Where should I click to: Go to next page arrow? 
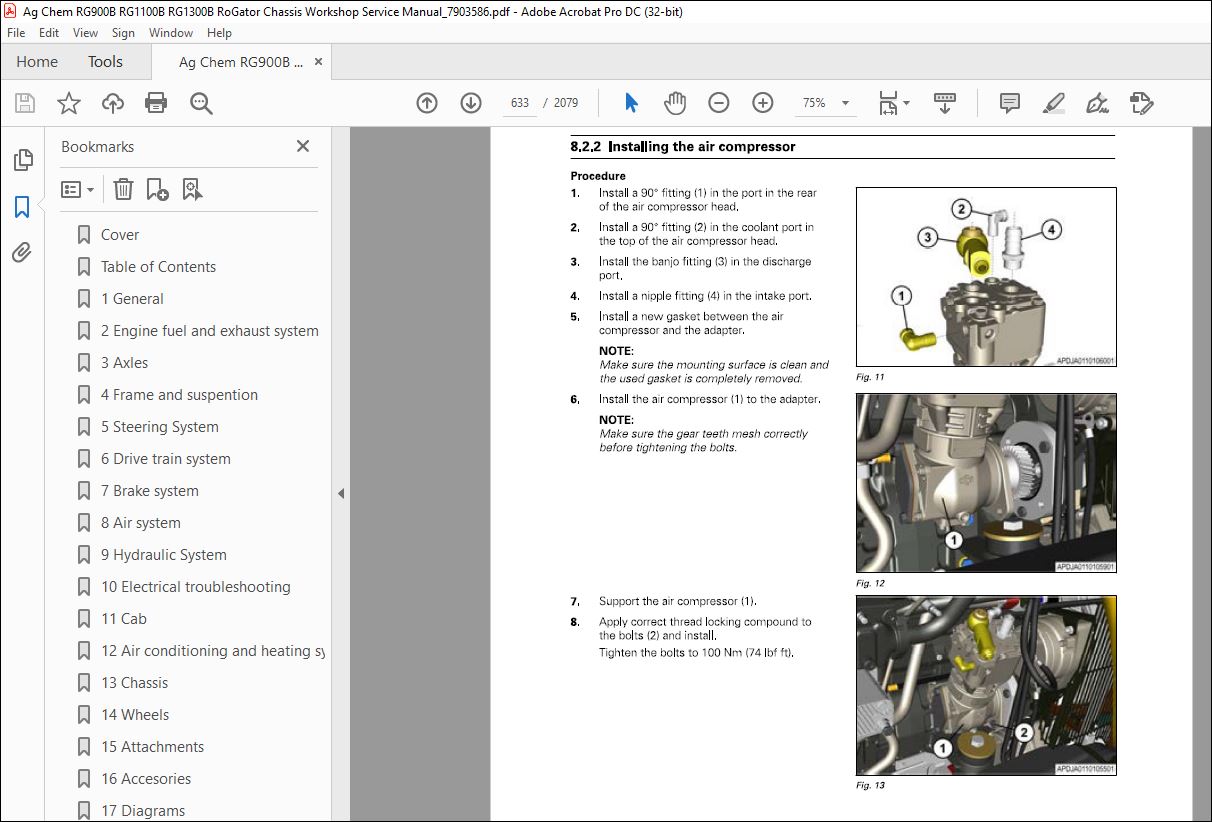tap(471, 103)
